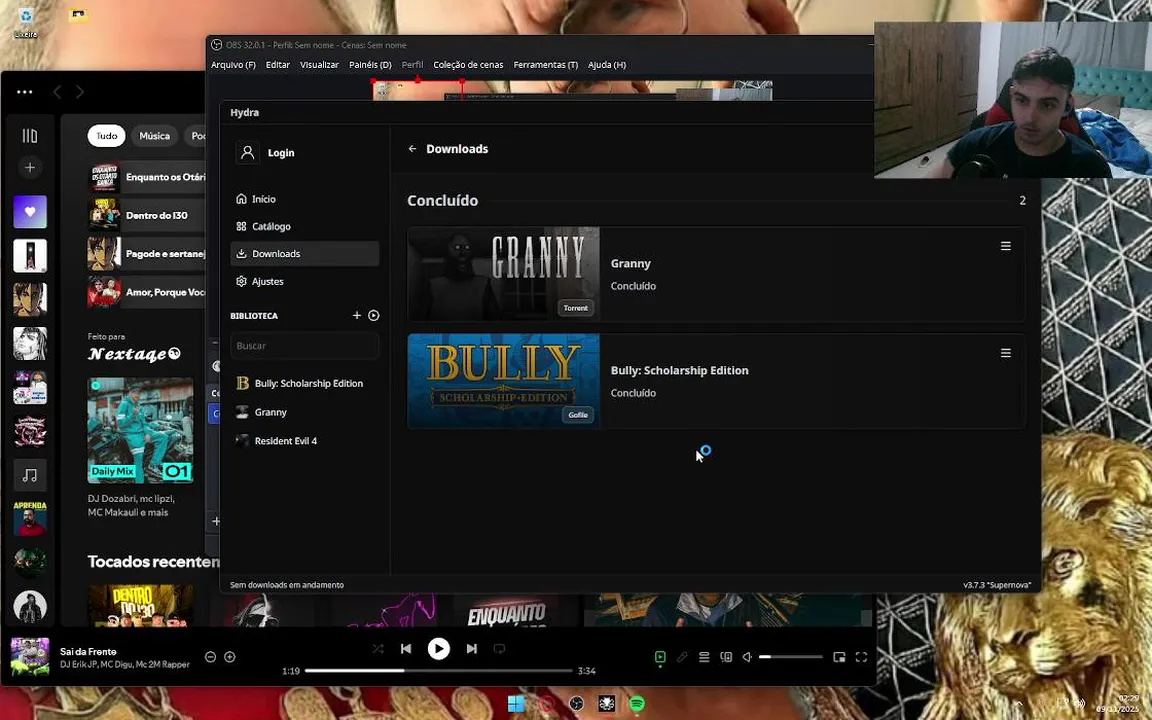Viewport: 1152px width, 720px height.
Task: Select the Tudo filter chip in Spotify
Action: click(x=107, y=136)
